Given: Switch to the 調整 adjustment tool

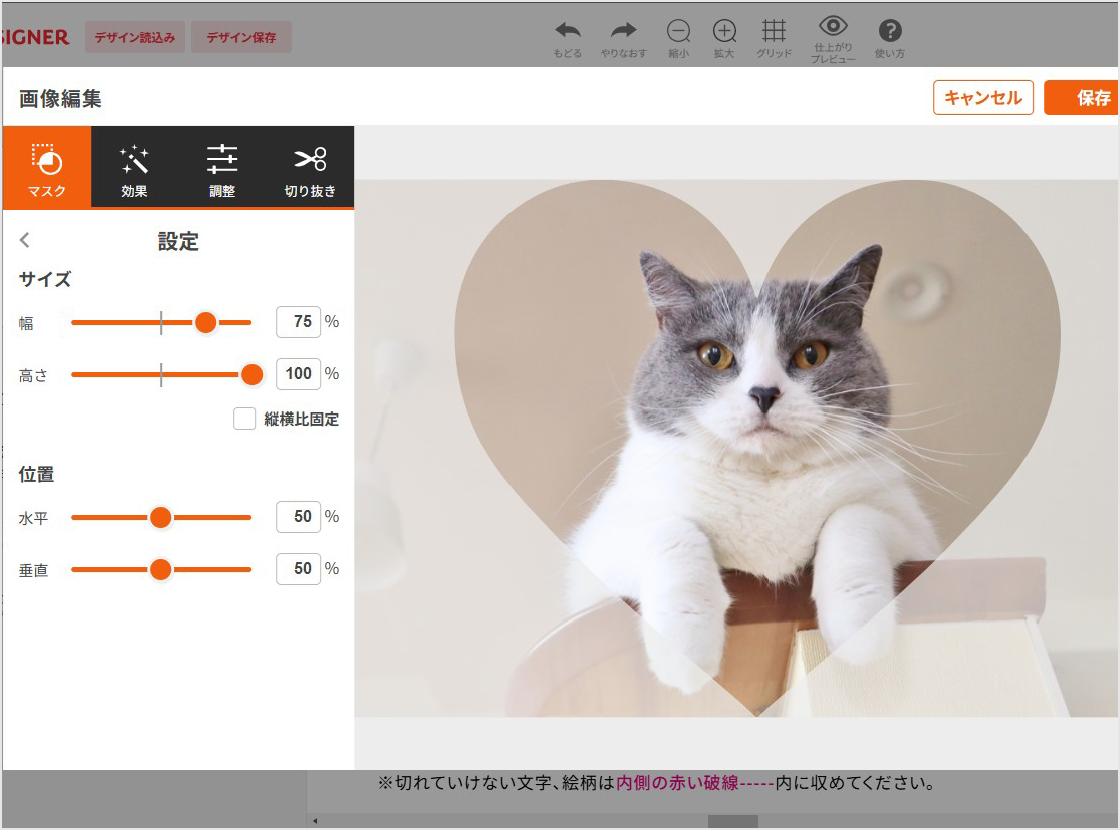Looking at the screenshot, I should [x=222, y=167].
